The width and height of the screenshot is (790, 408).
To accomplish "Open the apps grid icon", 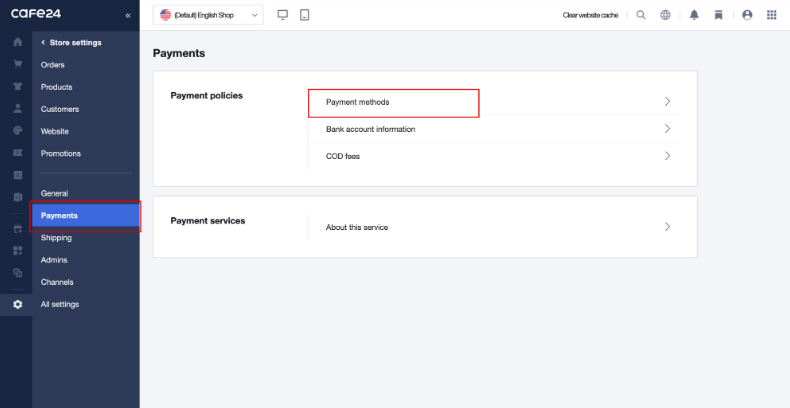I will (x=771, y=15).
